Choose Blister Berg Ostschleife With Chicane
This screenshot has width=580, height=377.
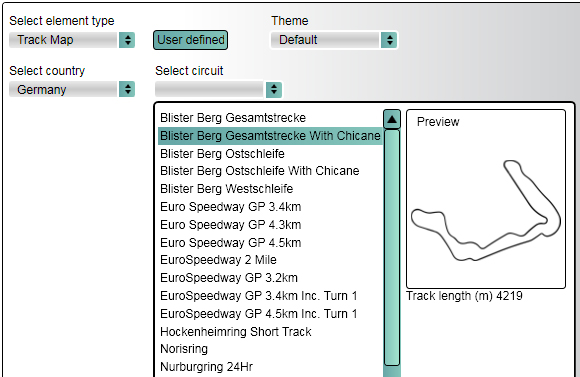(260, 171)
